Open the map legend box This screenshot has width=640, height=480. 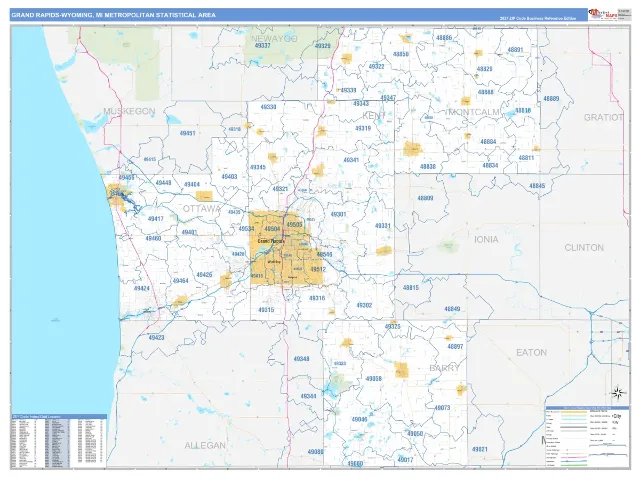click(586, 436)
